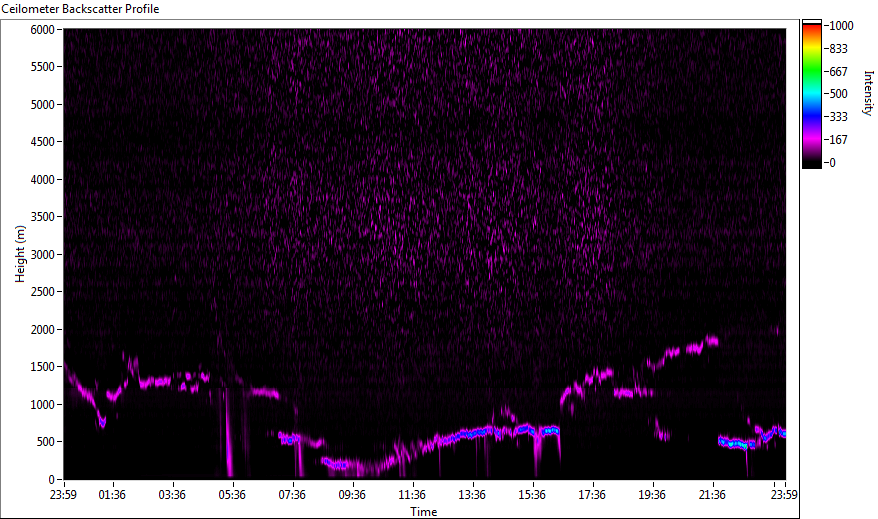878x519 pixels.
Task: Click the 833 intensity scale label
Action: [839, 49]
